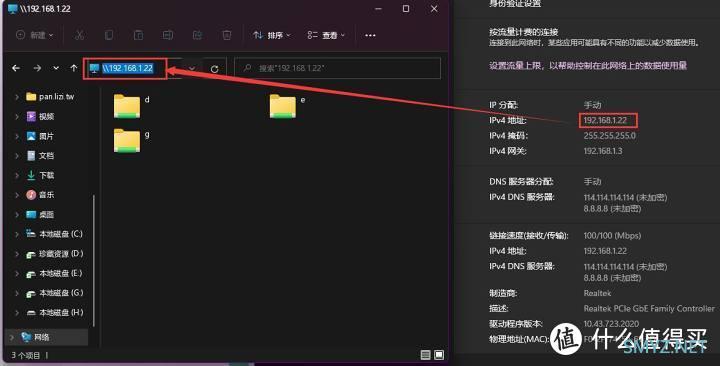Screen dimensions: 720x366
Task: Expand the pan.lizi.tw tree node
Action: 17,96
